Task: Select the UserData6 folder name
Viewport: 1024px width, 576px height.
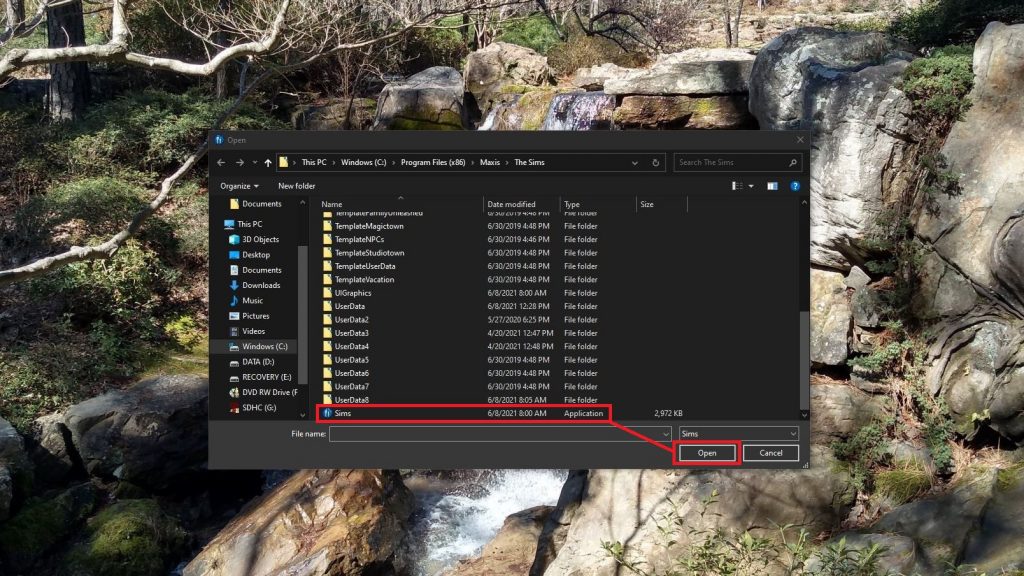Action: coord(351,374)
